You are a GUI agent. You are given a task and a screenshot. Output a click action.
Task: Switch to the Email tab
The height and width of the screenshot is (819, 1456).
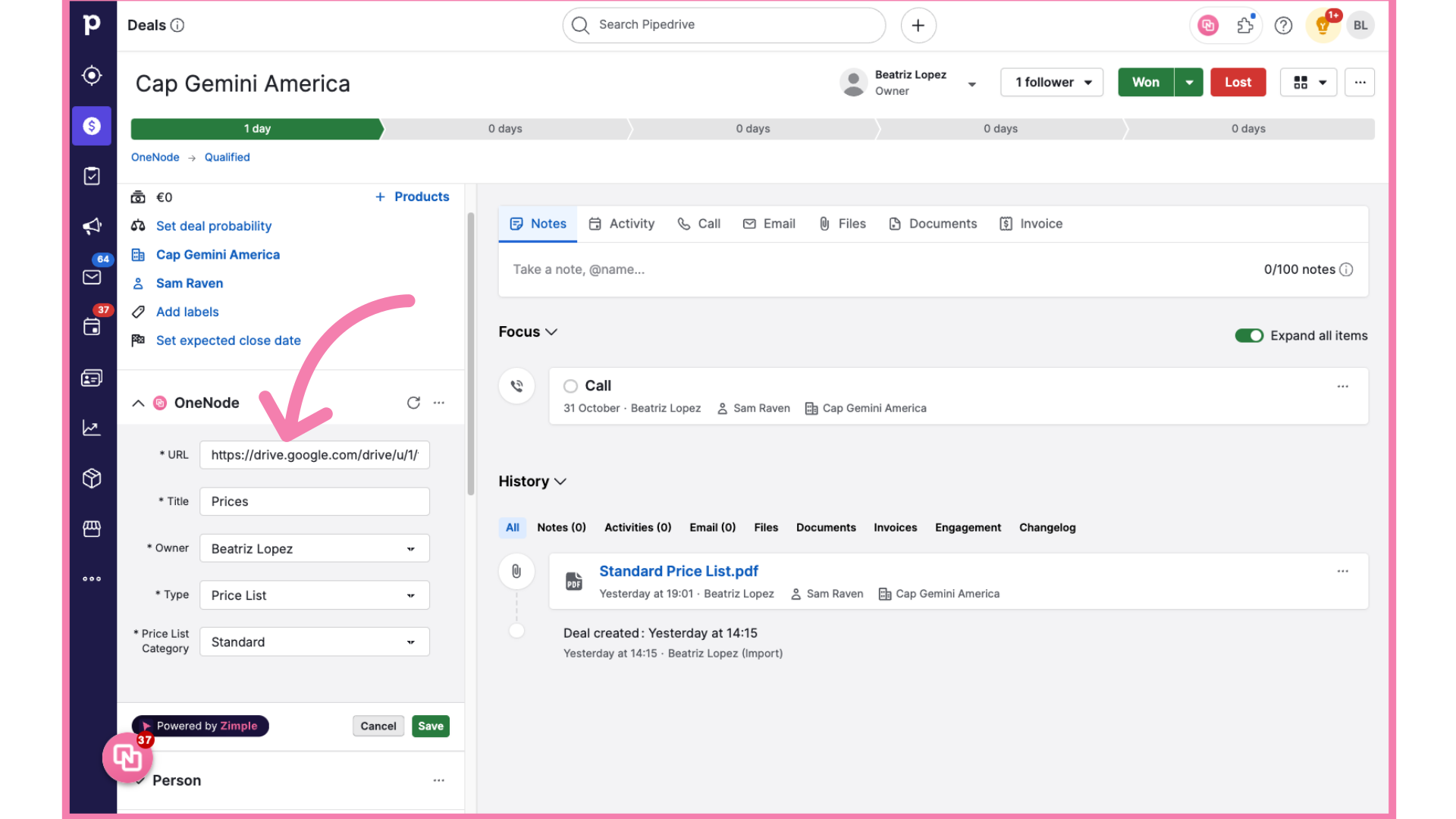[769, 224]
